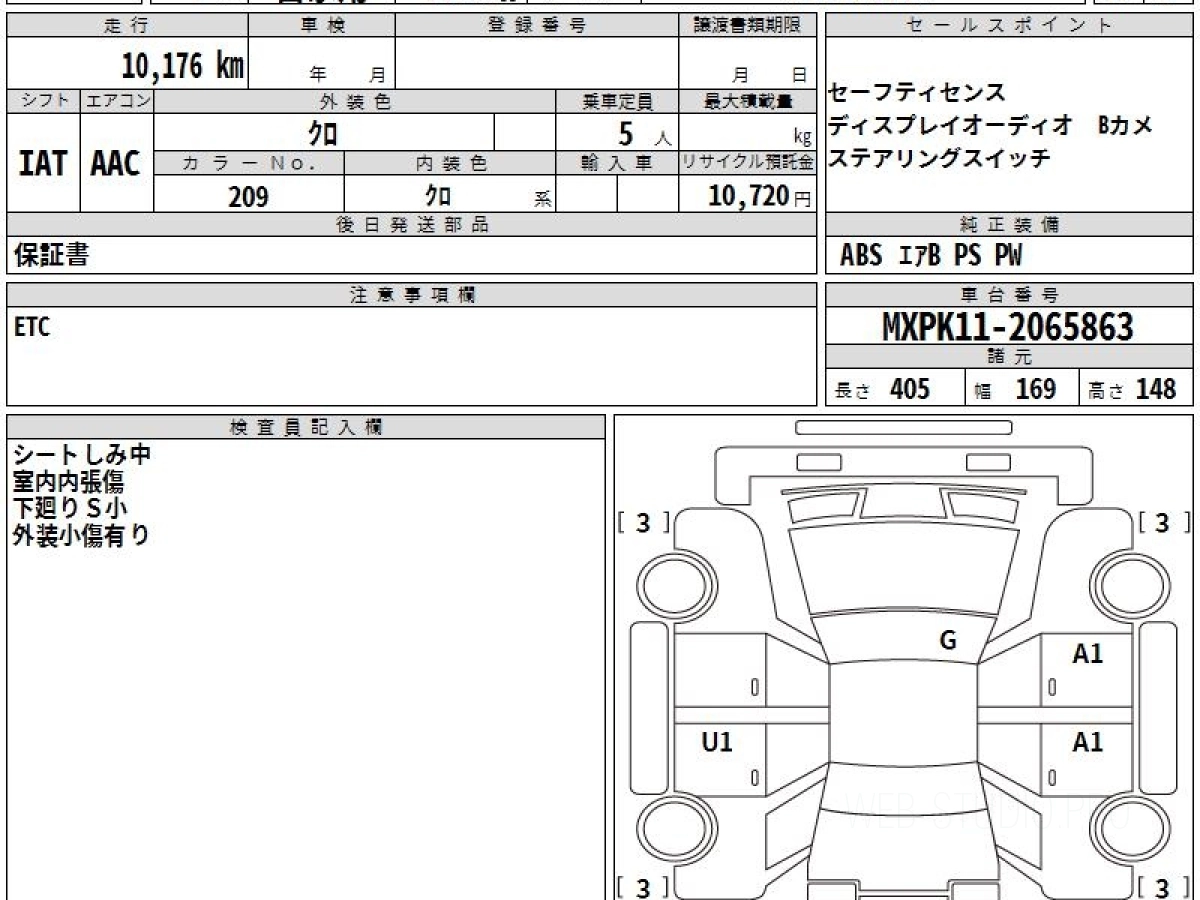Click the シフト header cell
Screen dimensions: 1200x900
point(43,101)
